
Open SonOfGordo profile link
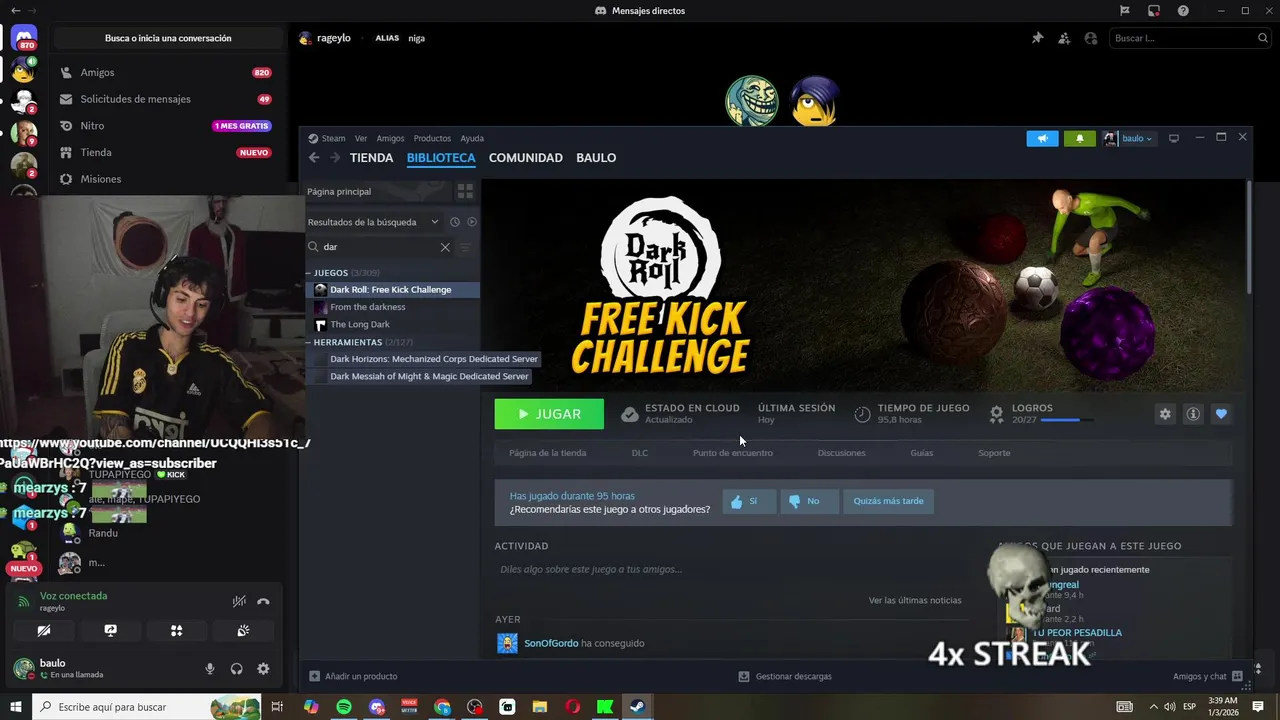point(551,643)
